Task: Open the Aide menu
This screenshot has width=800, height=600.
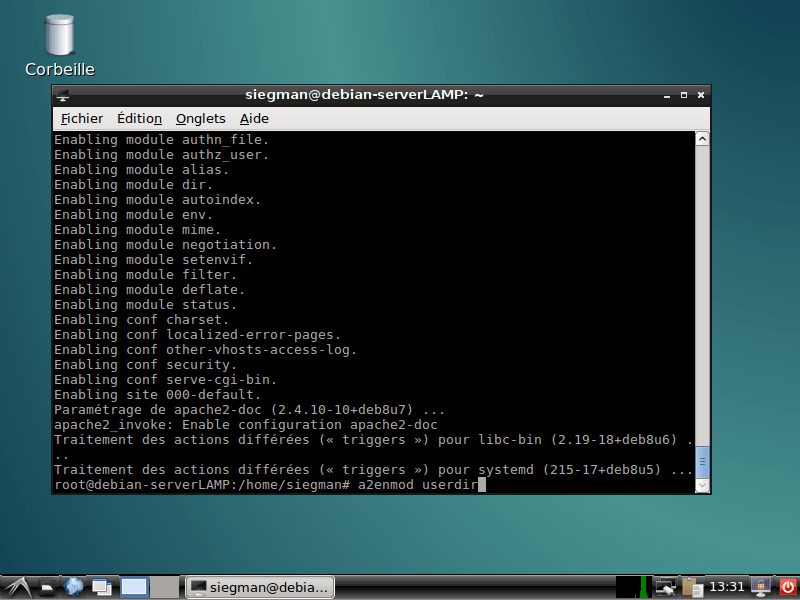Action: [254, 118]
